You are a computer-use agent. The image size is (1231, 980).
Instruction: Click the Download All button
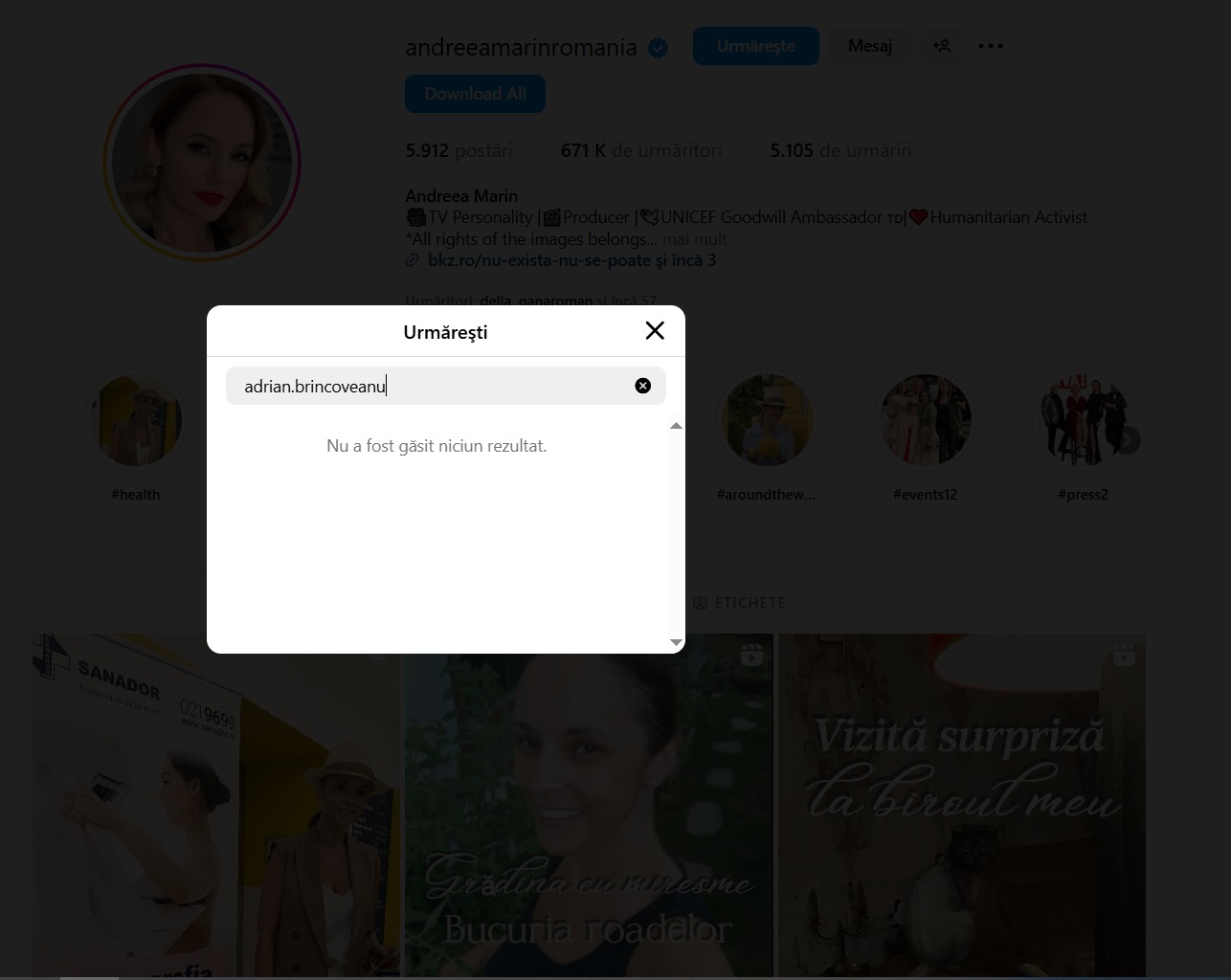475,94
